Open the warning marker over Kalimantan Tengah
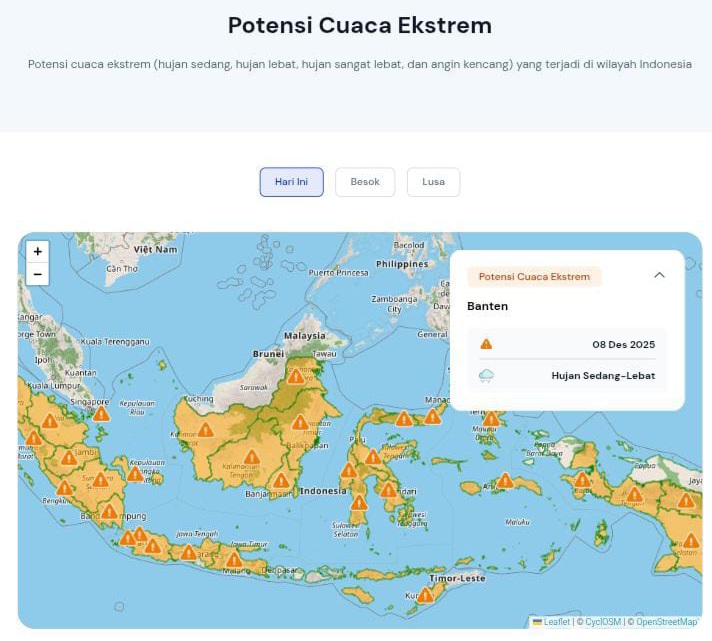The image size is (712, 641). tap(252, 457)
